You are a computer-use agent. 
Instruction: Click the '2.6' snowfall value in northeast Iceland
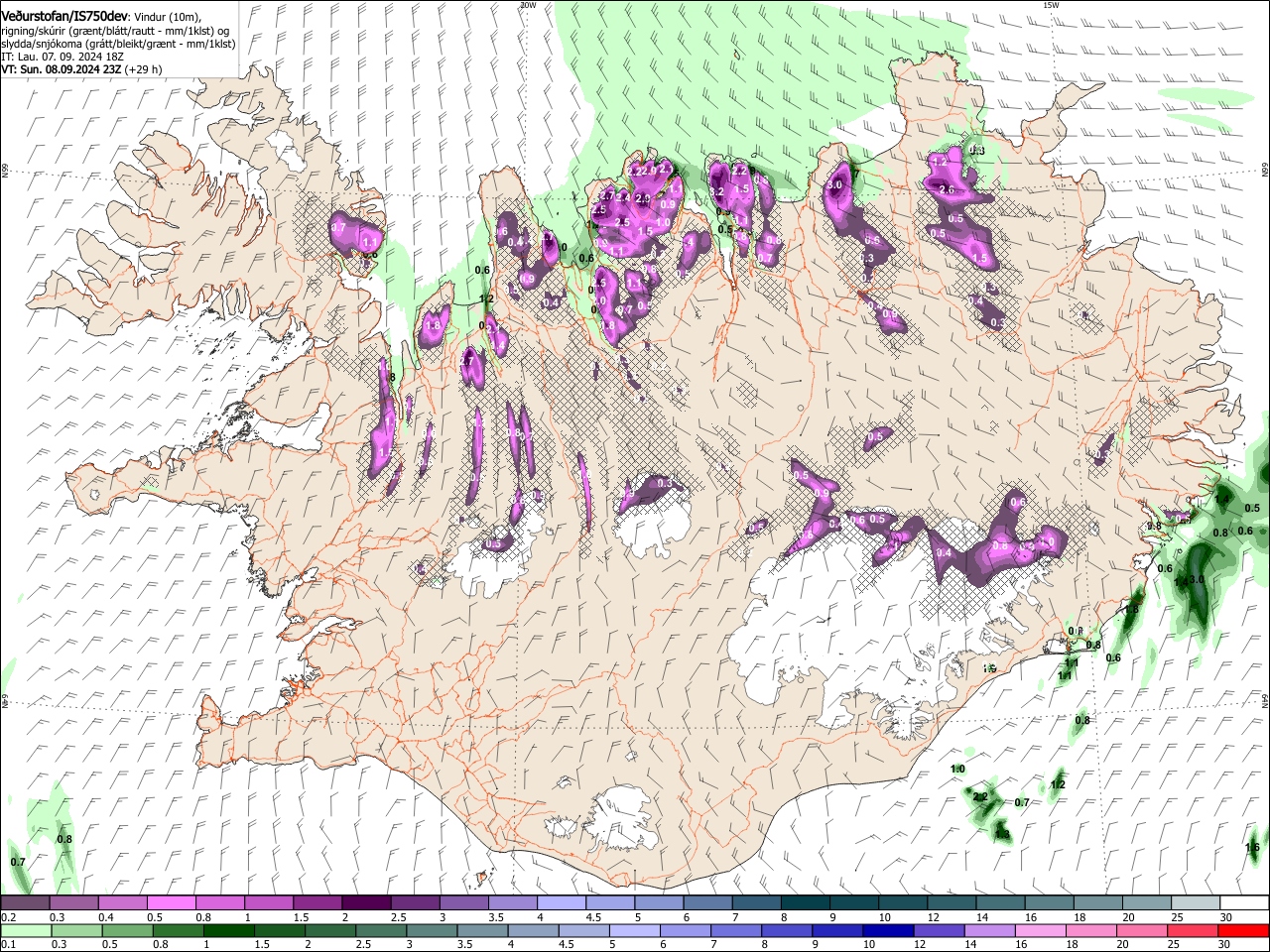point(947,189)
